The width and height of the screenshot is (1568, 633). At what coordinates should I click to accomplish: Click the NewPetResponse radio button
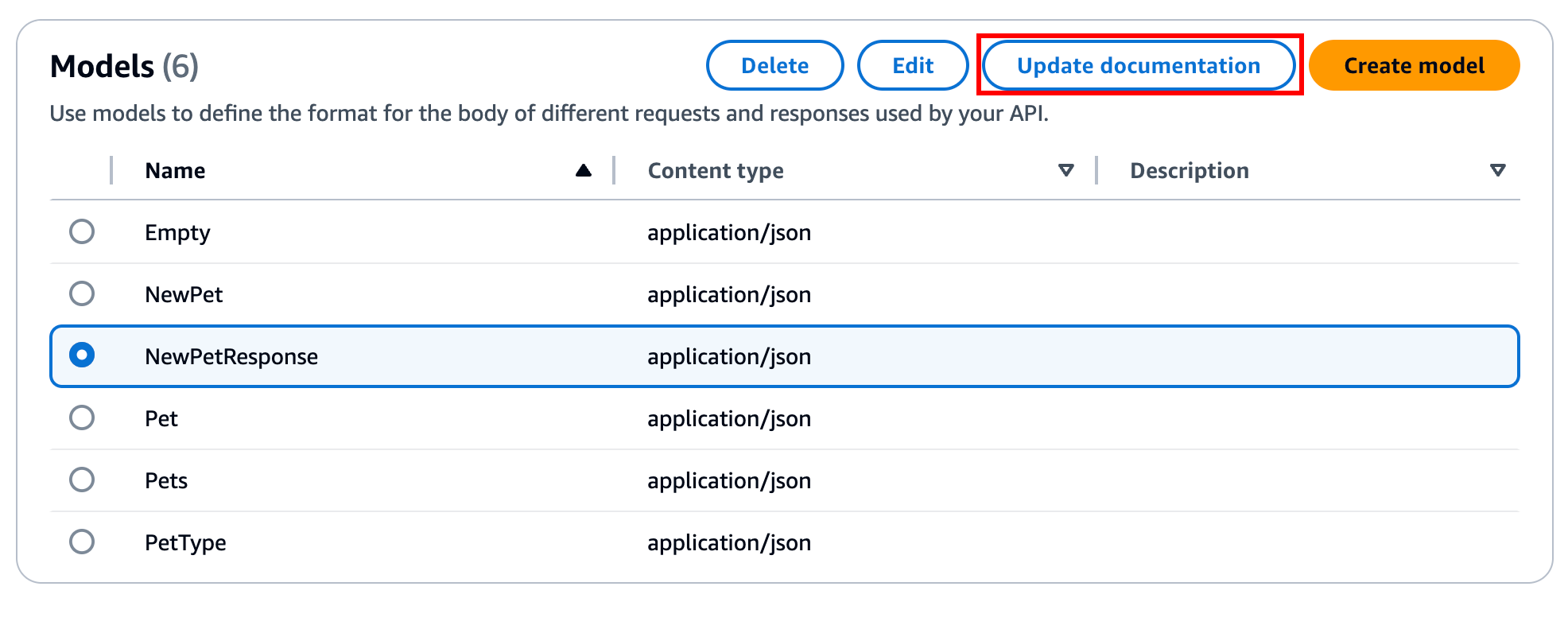[82, 356]
